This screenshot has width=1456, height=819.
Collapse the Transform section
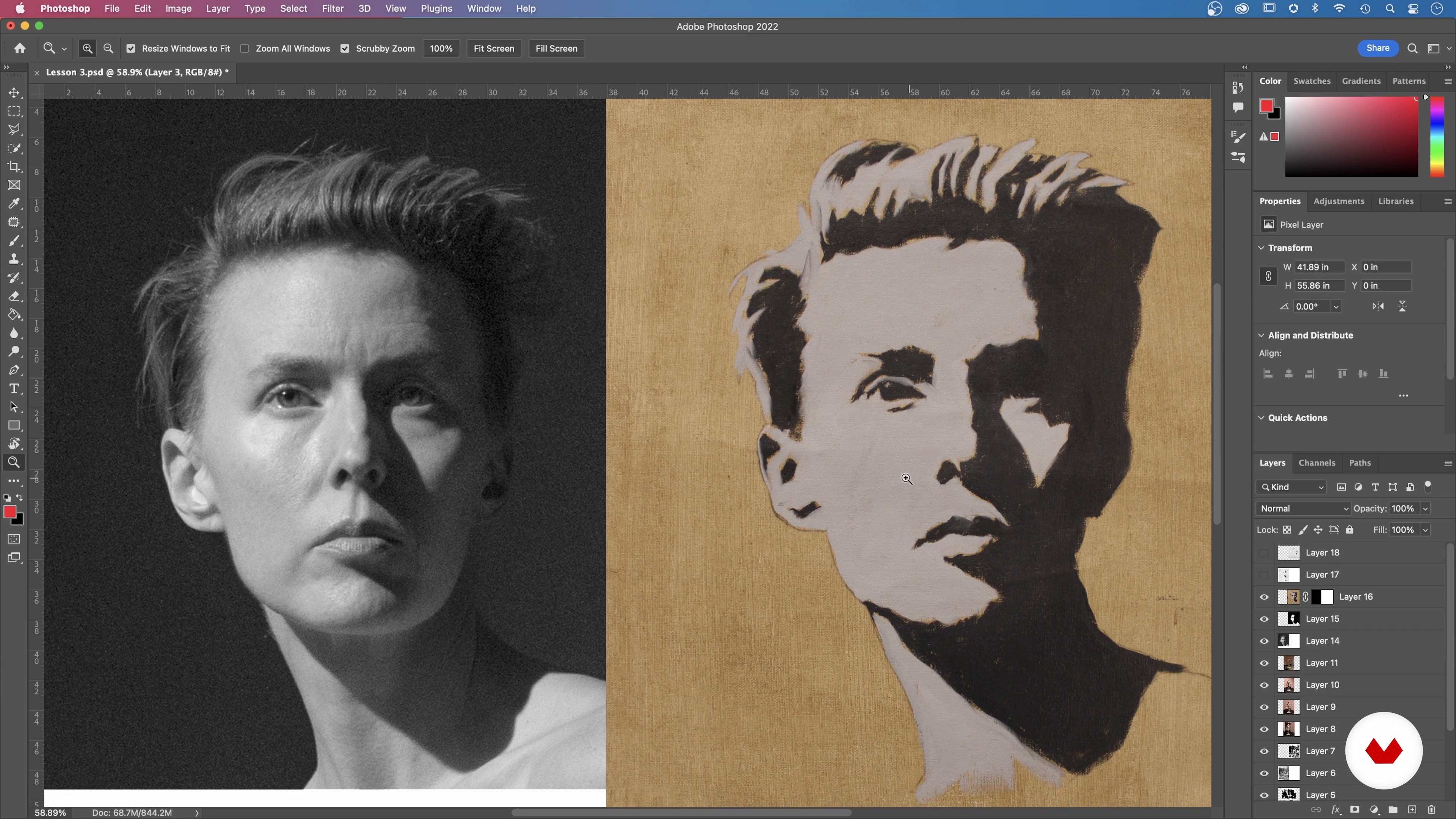1261,248
